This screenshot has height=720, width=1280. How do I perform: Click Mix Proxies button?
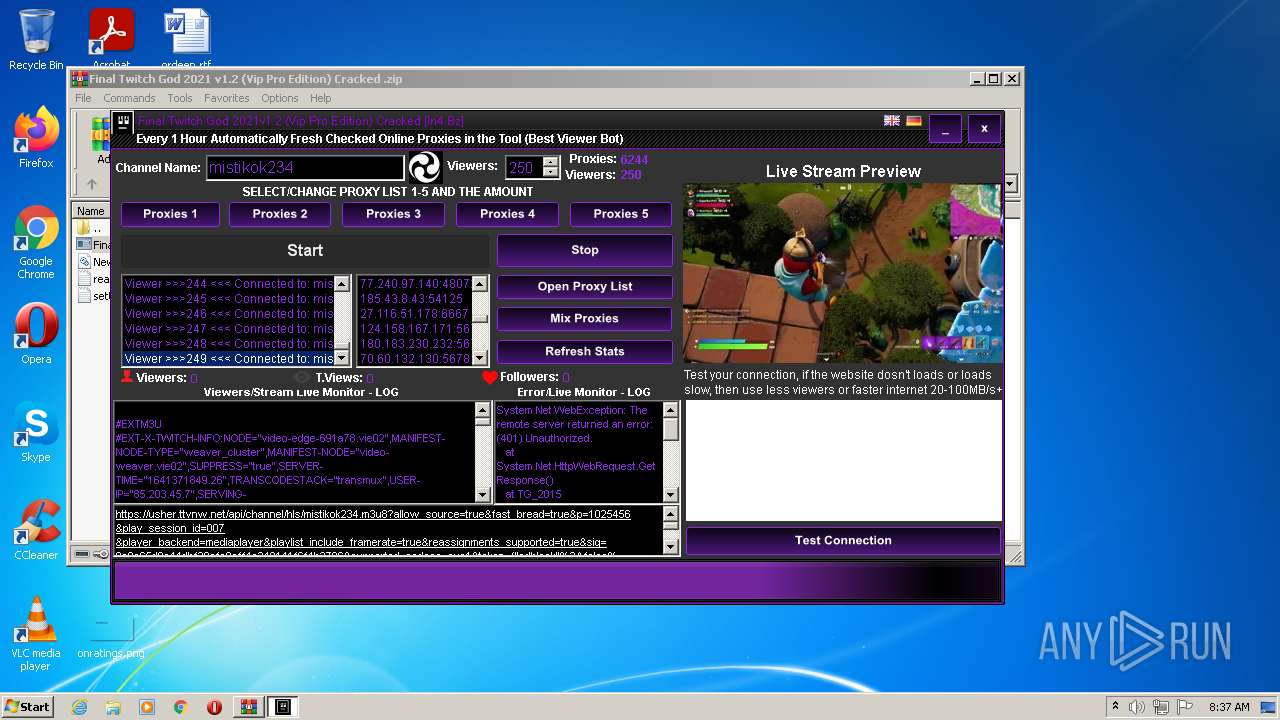[x=585, y=318]
